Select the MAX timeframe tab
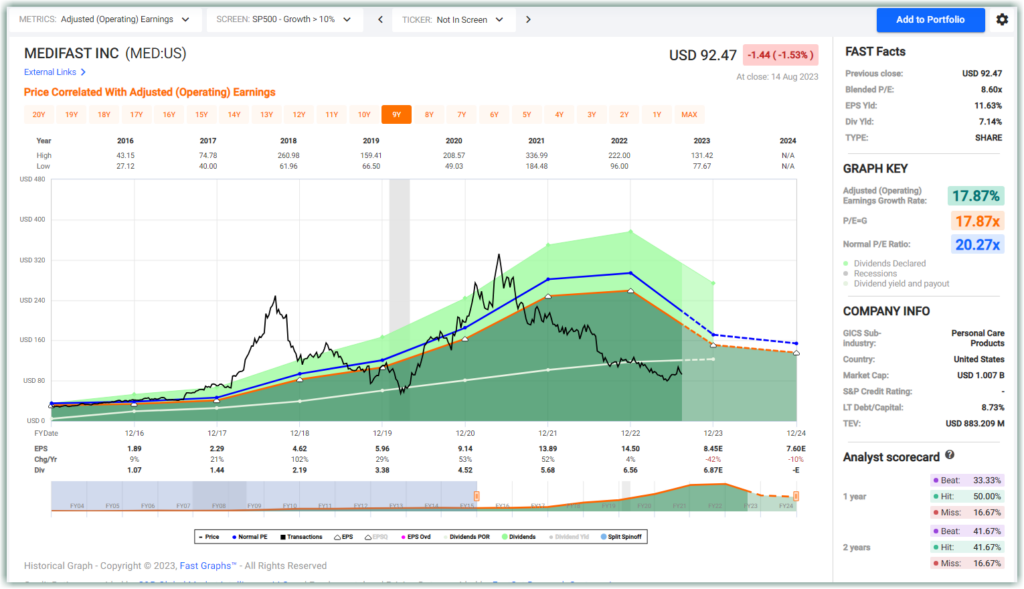 689,114
